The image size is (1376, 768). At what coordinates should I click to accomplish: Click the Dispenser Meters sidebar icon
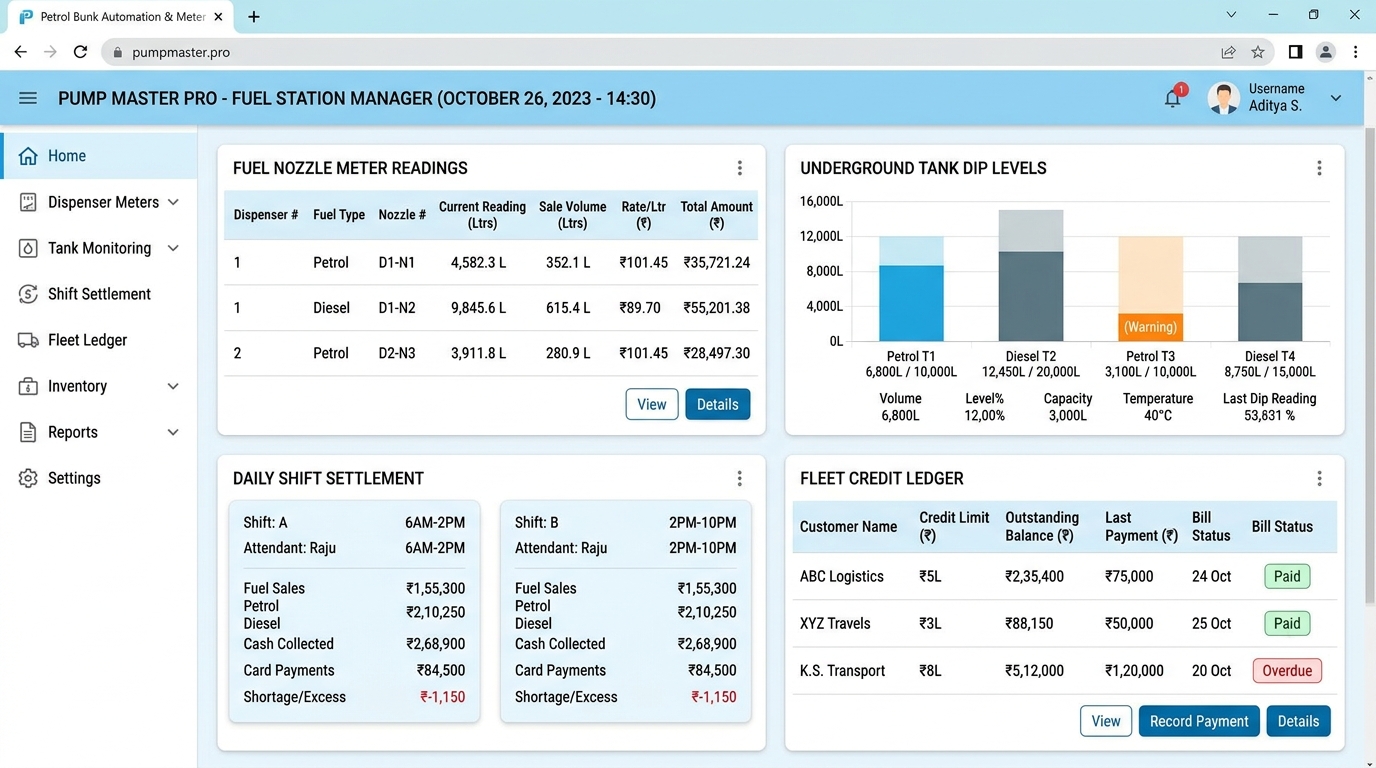[x=28, y=202]
